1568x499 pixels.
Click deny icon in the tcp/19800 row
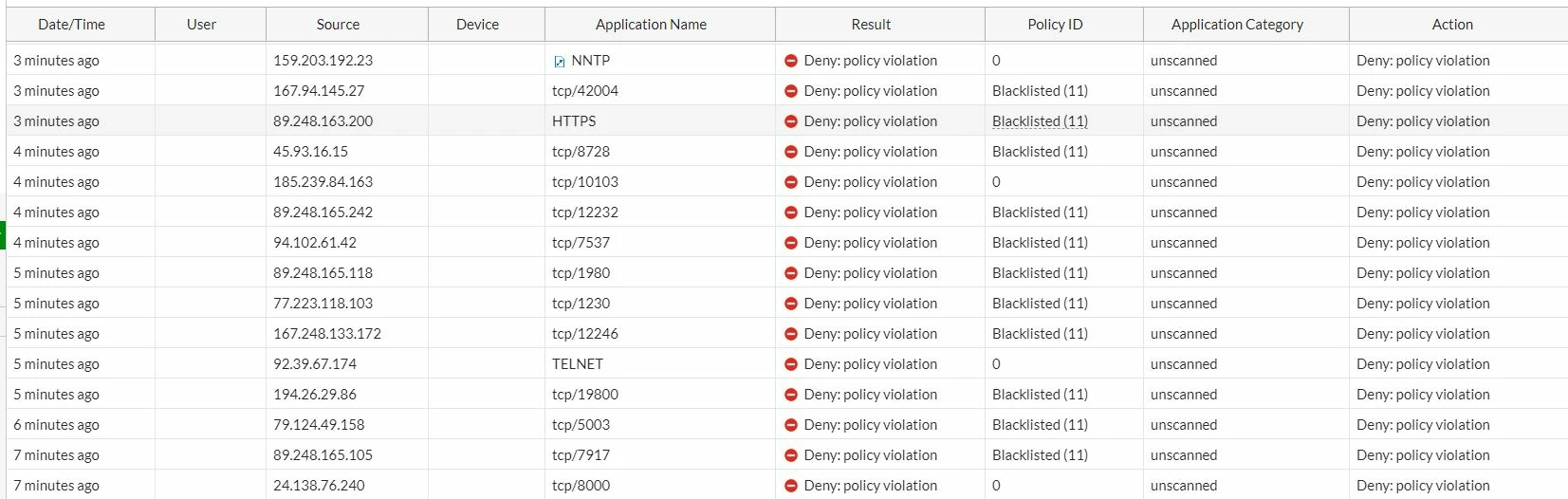[x=790, y=395]
